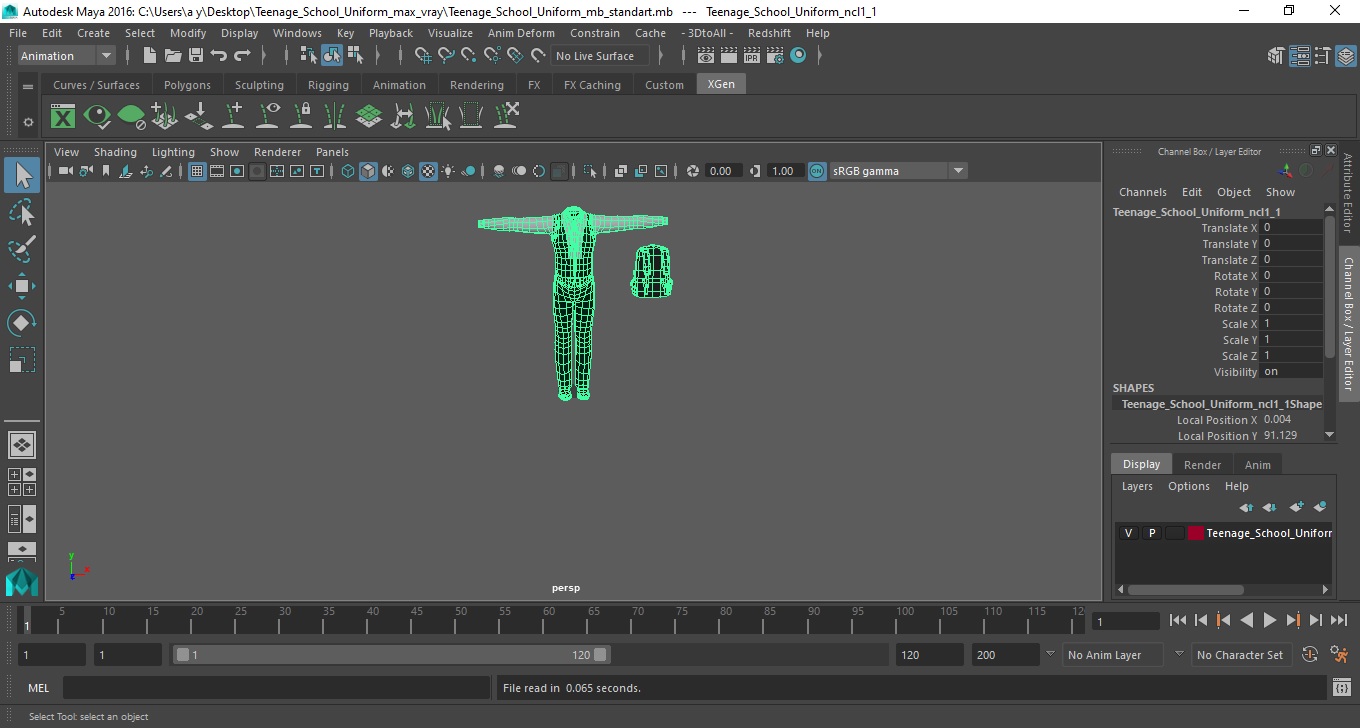Screen dimensions: 1360x728
Task: Click the XGen window shelf icon
Action: click(63, 116)
